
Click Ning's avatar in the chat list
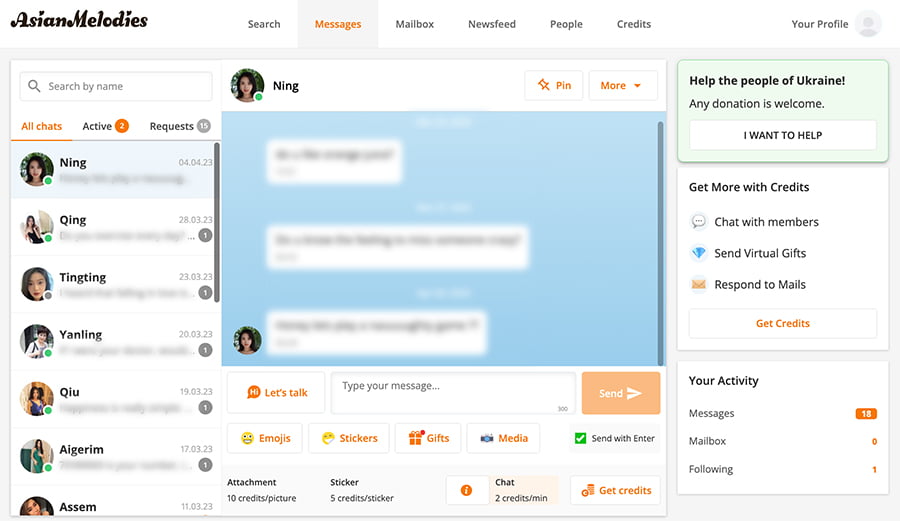point(37,169)
